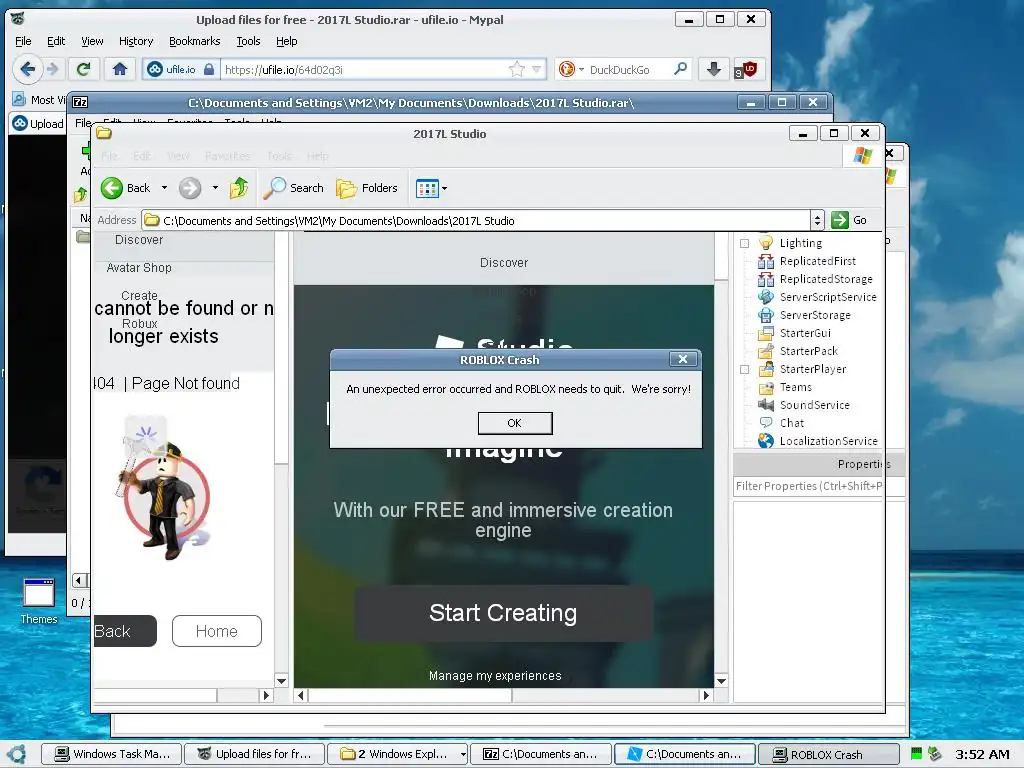Viewport: 1024px width, 768px height.
Task: Open the URL bar history dropdown in Mypal
Action: point(537,69)
